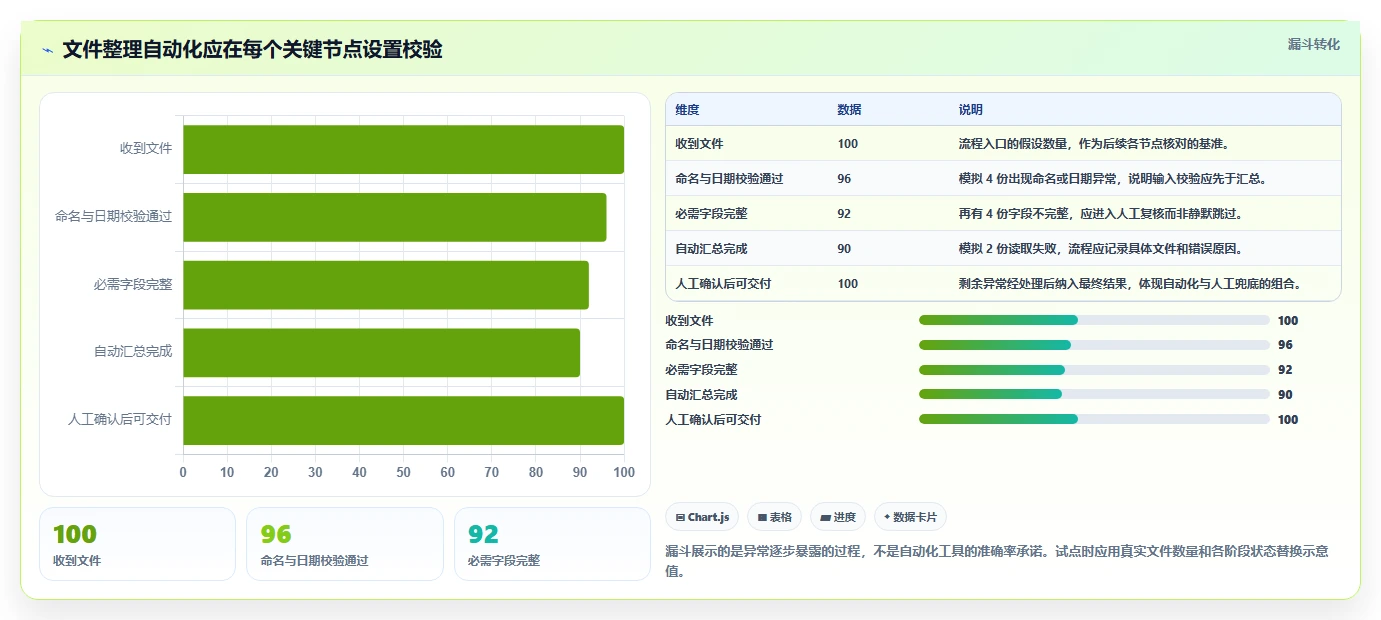Click the chart axis label 人工确认后可交付
Screen dimensions: 1381x620
coord(120,420)
